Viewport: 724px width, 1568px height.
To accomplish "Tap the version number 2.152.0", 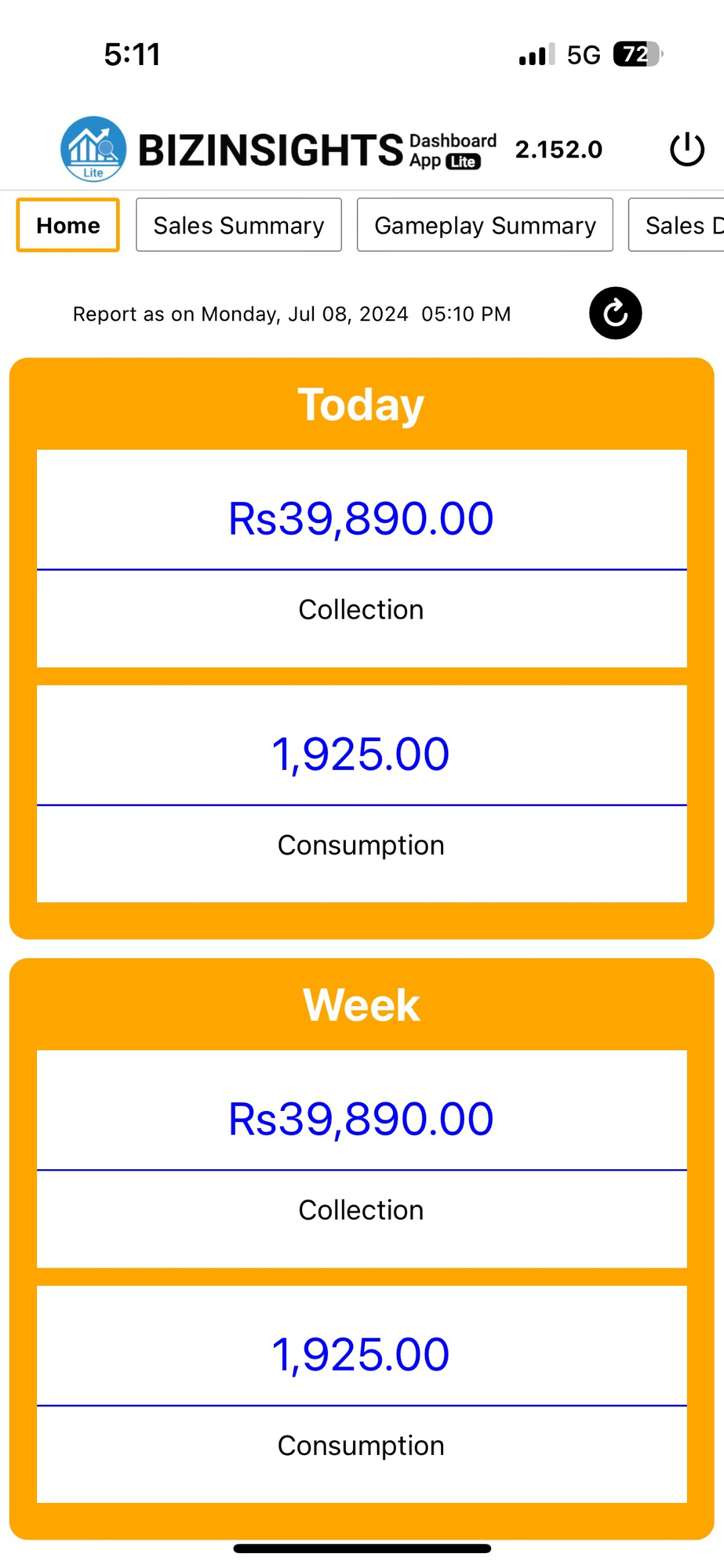I will [x=558, y=149].
